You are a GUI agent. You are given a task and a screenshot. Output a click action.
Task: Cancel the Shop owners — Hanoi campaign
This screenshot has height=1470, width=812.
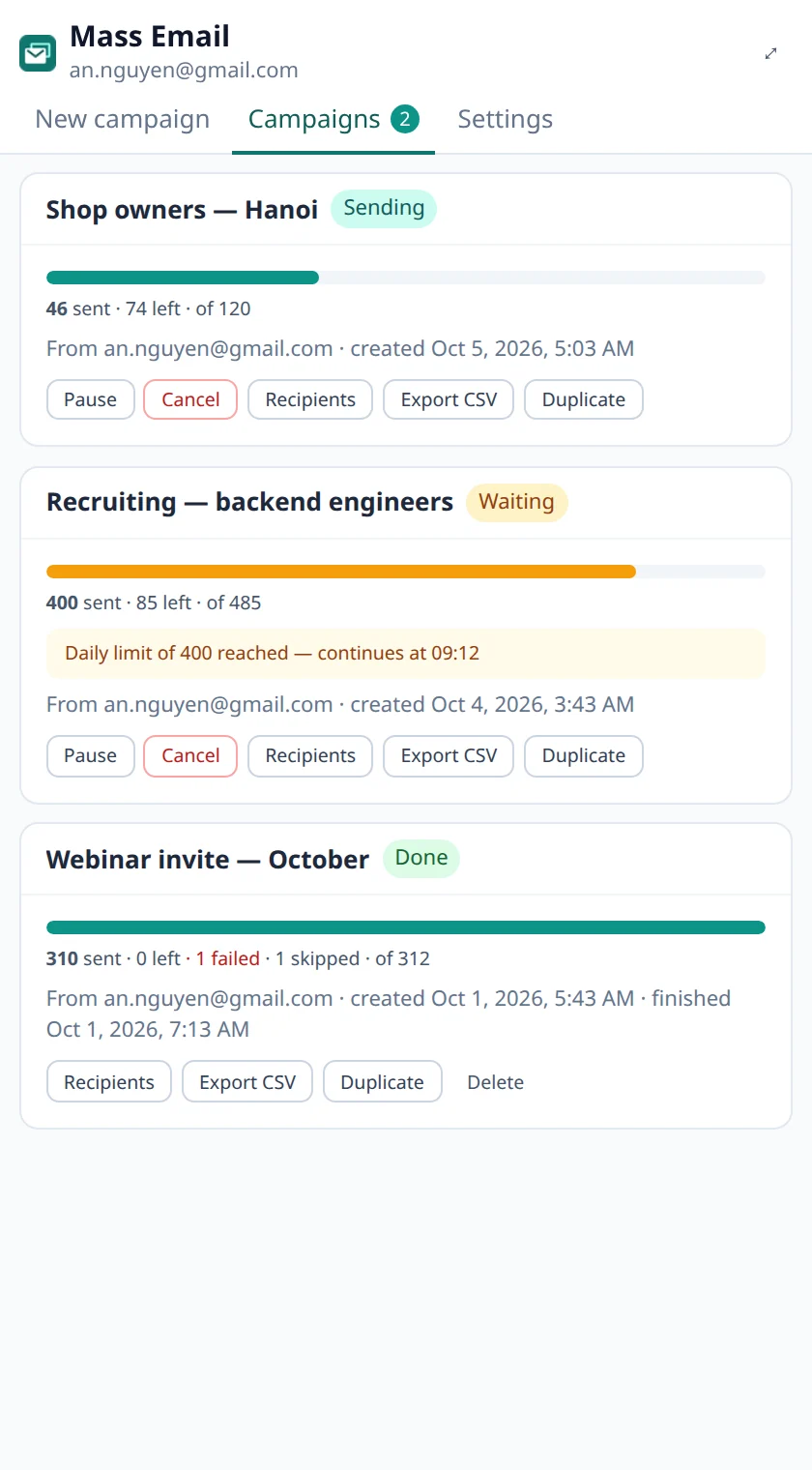tap(190, 399)
